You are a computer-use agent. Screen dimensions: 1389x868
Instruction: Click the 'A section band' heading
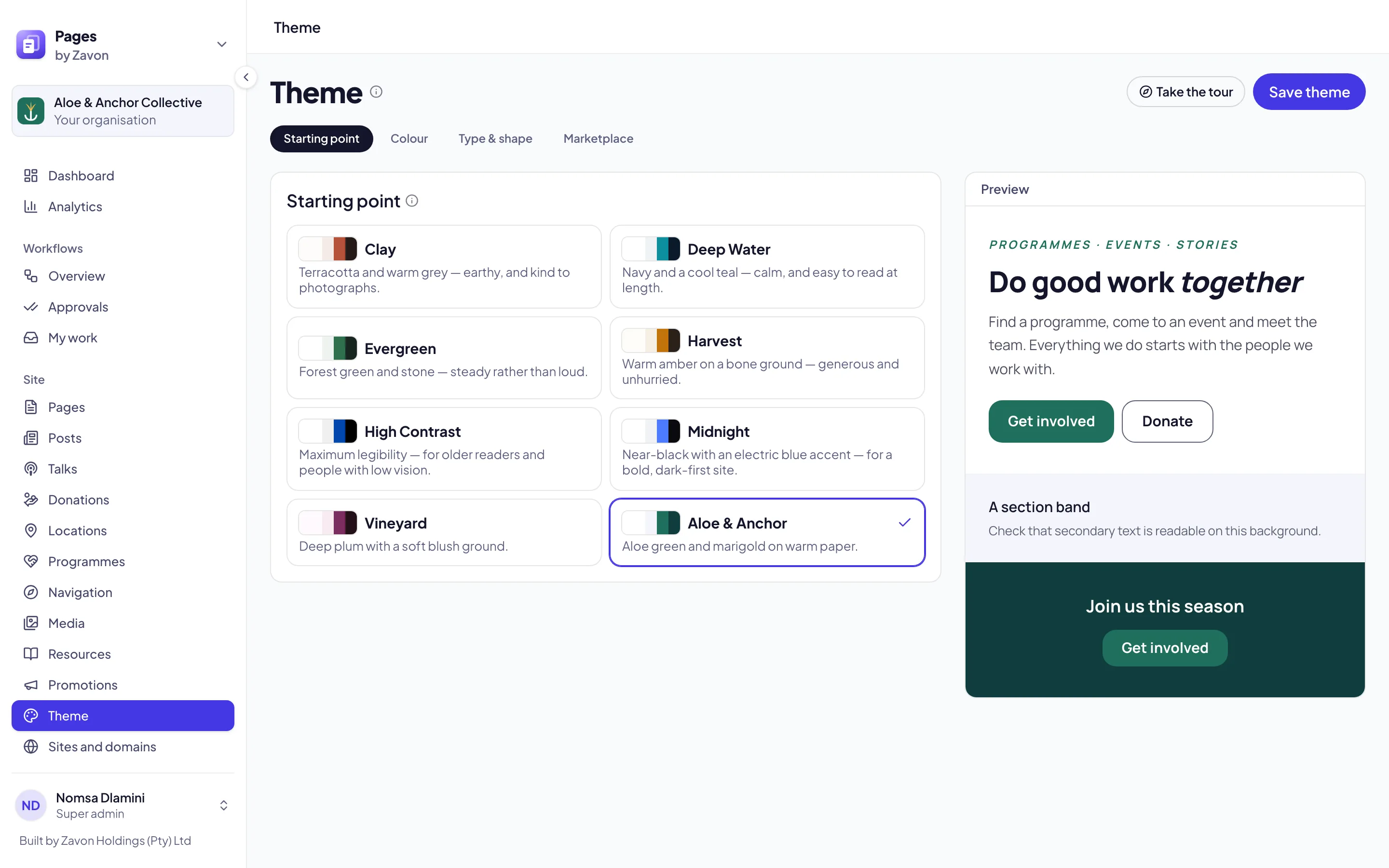[x=1039, y=507]
